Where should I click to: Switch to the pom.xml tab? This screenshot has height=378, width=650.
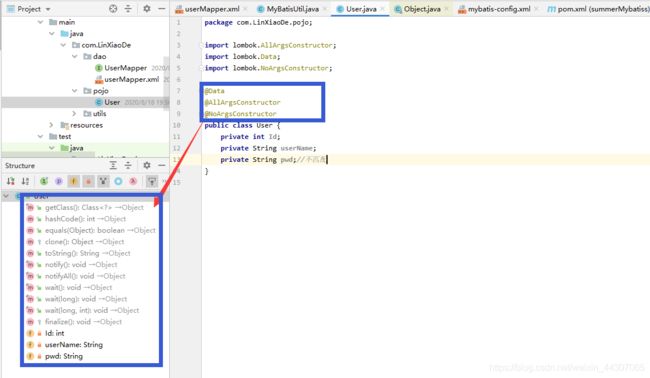click(598, 9)
